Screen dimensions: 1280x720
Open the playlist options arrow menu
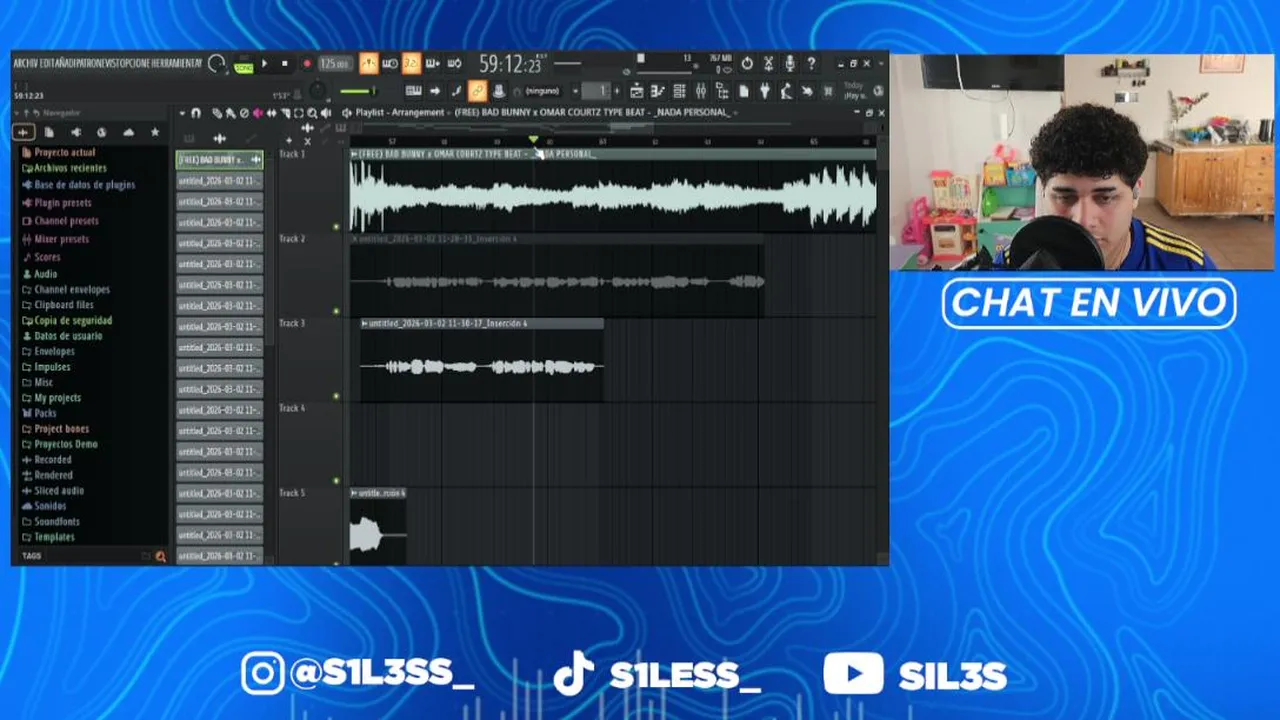click(182, 113)
